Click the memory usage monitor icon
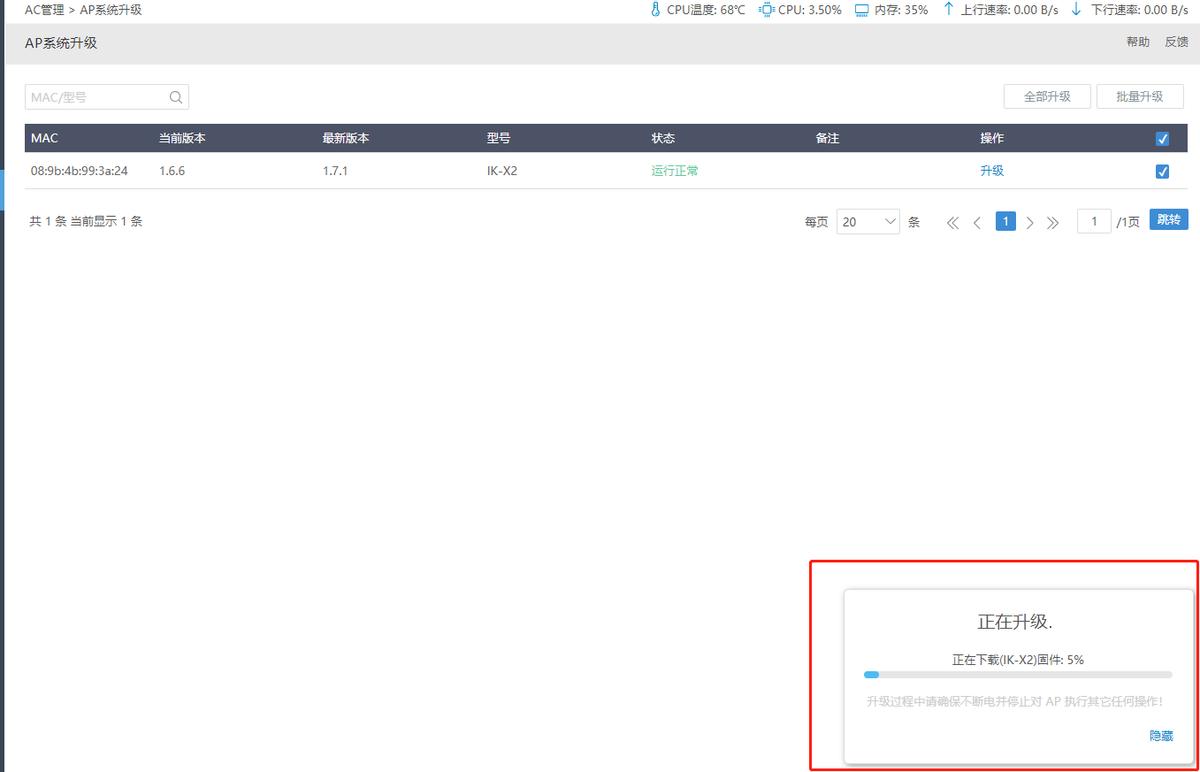1200x772 pixels. coord(861,10)
